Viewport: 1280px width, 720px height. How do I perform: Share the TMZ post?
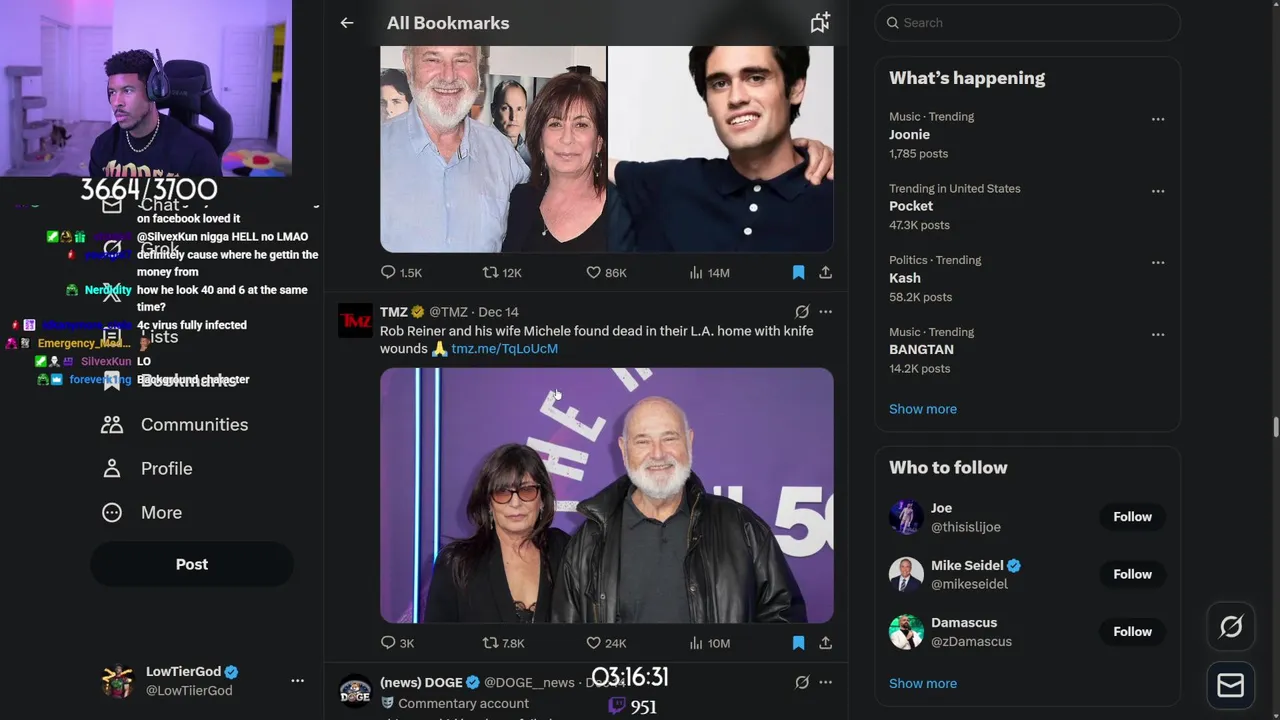pos(825,643)
